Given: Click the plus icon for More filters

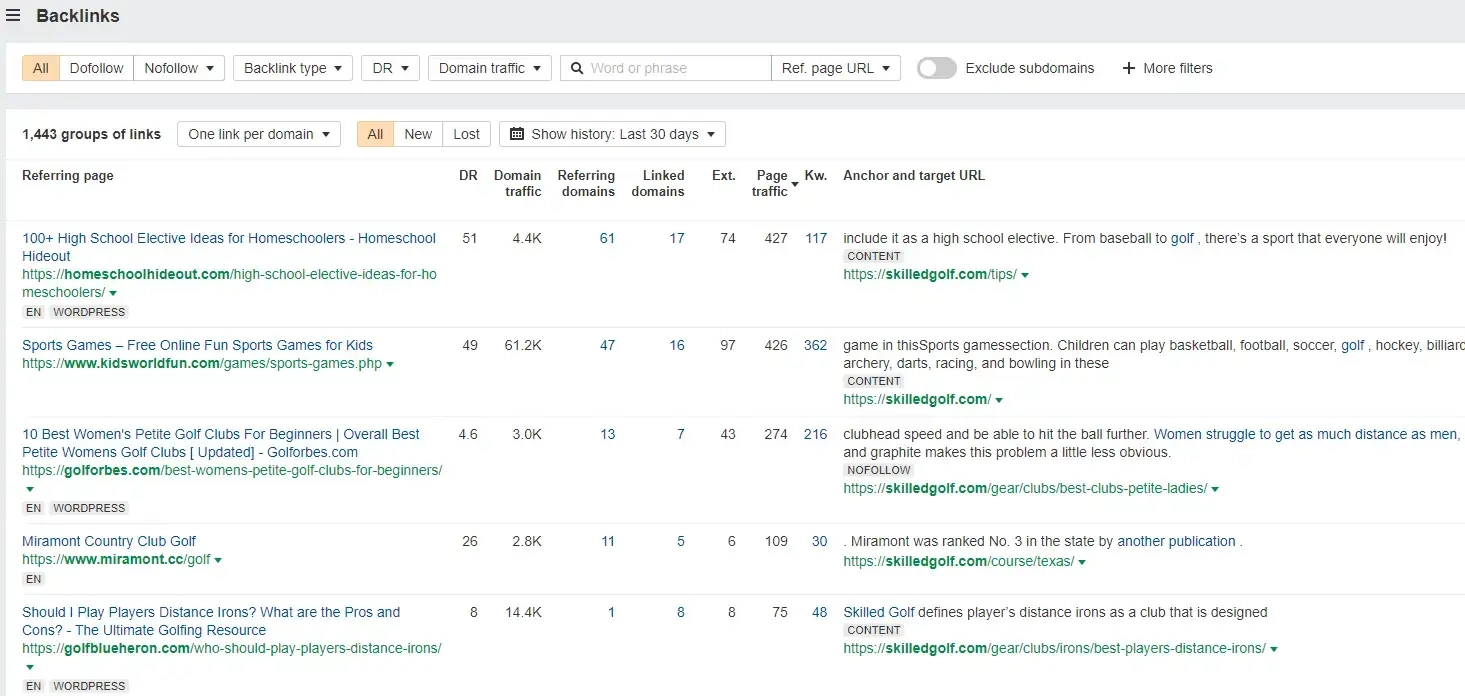Looking at the screenshot, I should (1129, 68).
